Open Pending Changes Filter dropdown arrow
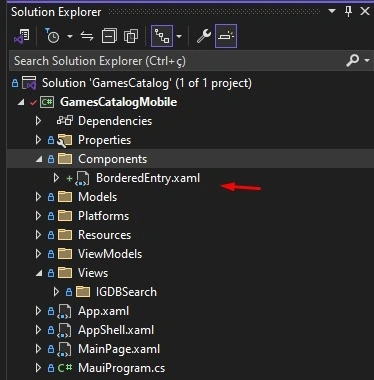Screen dimensions: 374x380 70,36
